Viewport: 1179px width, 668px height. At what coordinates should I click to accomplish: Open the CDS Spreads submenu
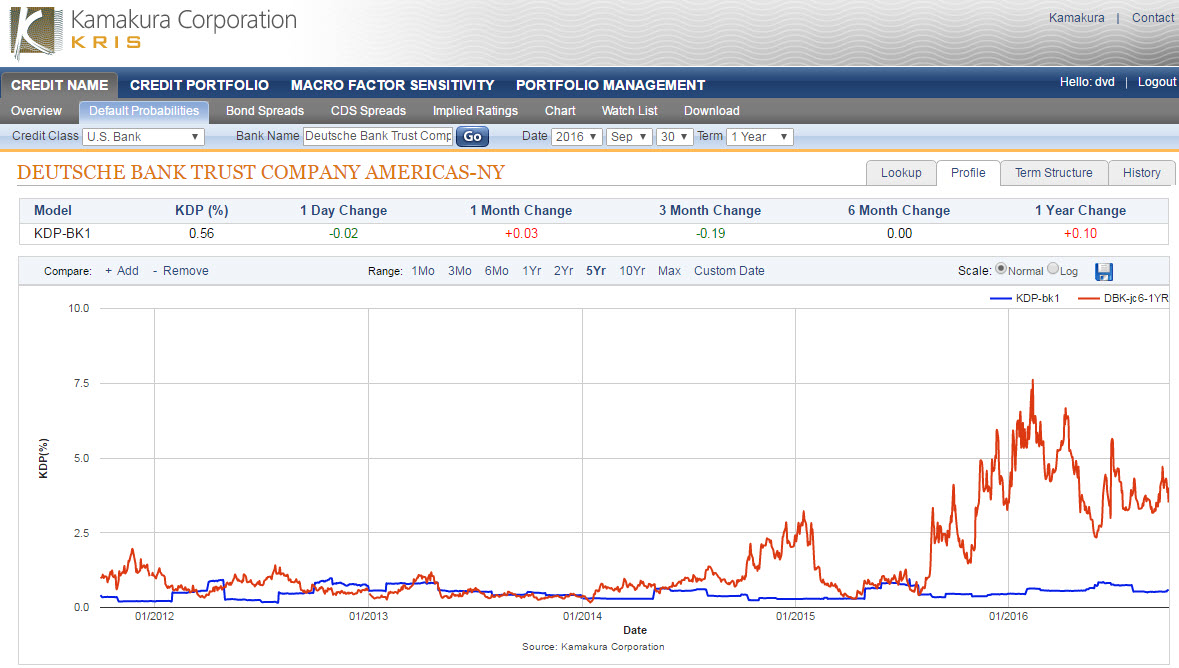(x=368, y=111)
